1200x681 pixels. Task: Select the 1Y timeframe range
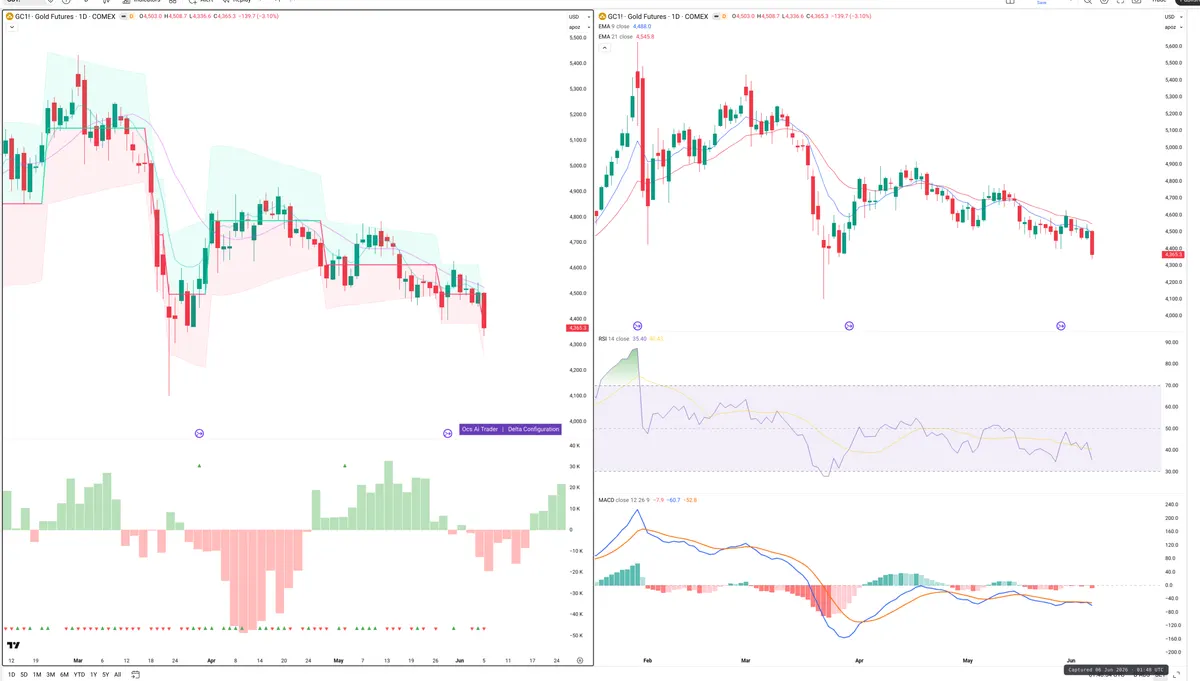pyautogui.click(x=93, y=675)
